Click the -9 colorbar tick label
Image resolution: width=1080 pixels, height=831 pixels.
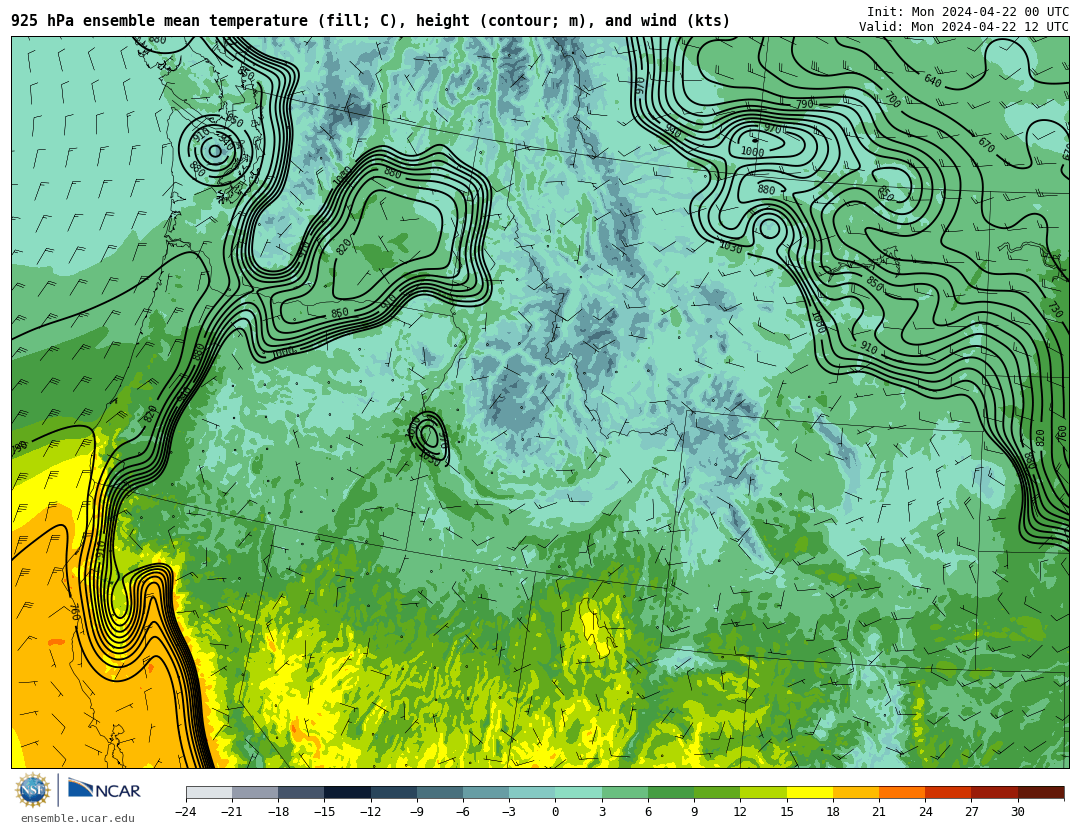point(417,812)
